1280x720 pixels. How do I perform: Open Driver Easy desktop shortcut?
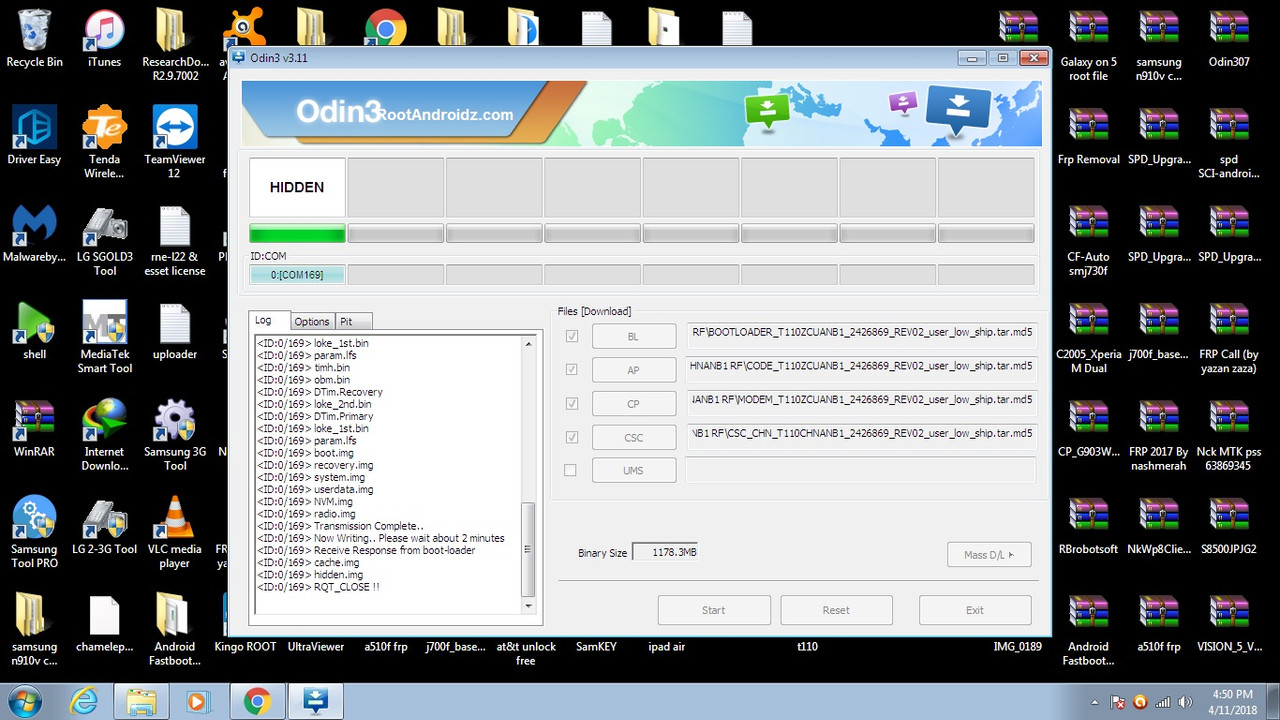34,136
